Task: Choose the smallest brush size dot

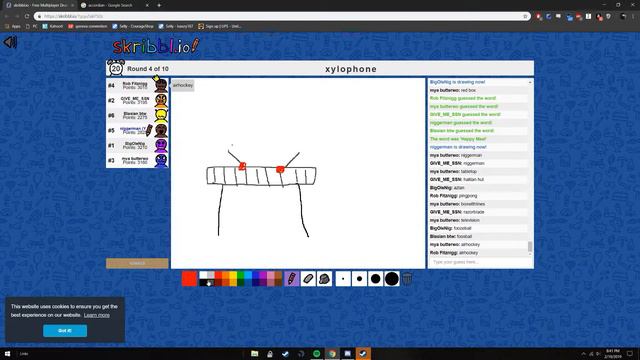Action: (x=343, y=279)
